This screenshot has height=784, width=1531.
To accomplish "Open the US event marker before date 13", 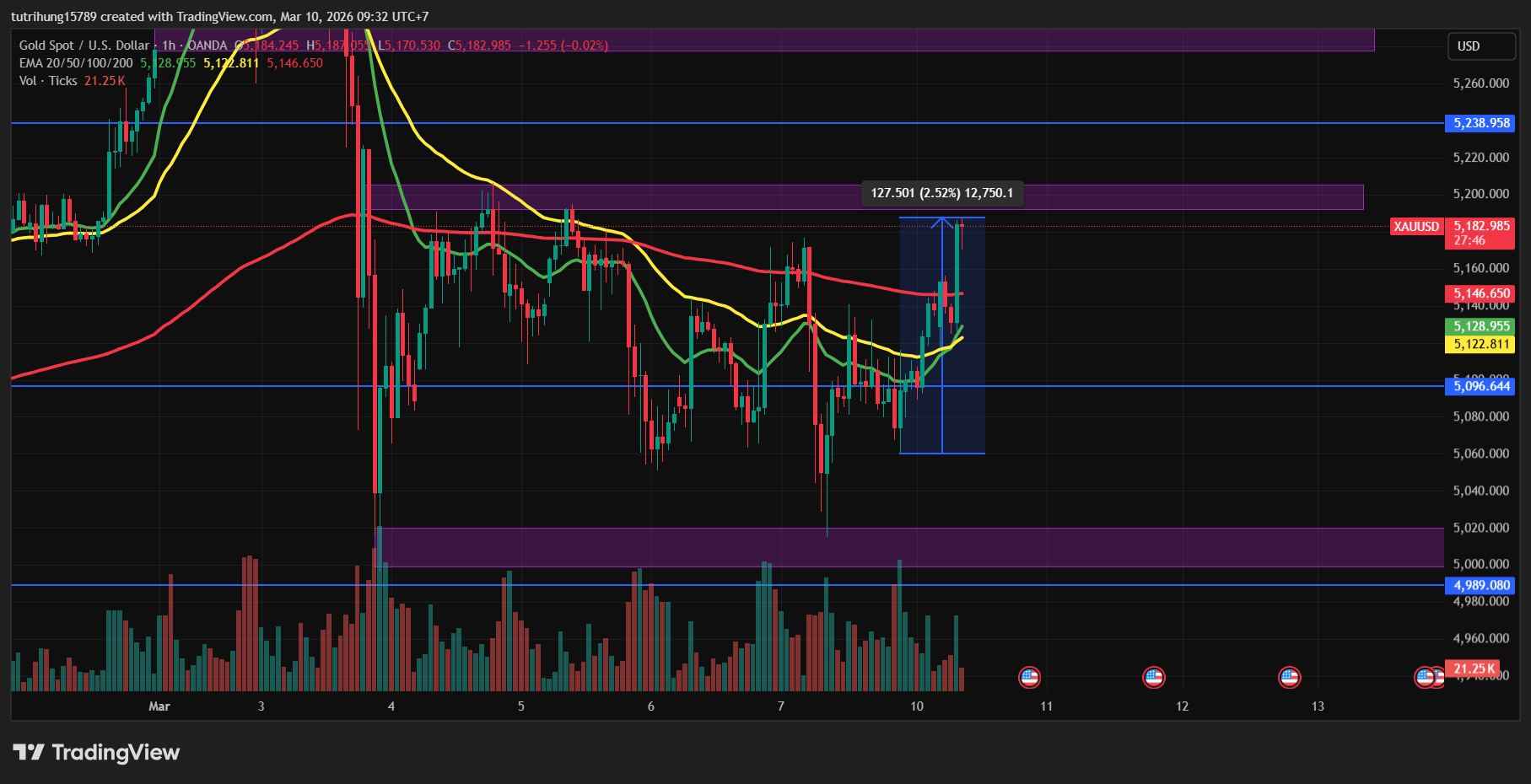I will (x=1289, y=677).
